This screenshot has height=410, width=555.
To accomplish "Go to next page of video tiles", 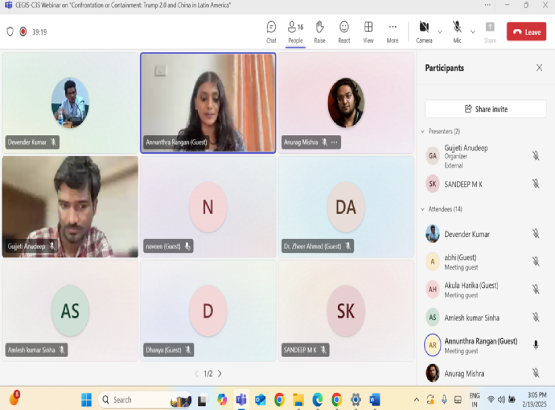I will [x=220, y=374].
